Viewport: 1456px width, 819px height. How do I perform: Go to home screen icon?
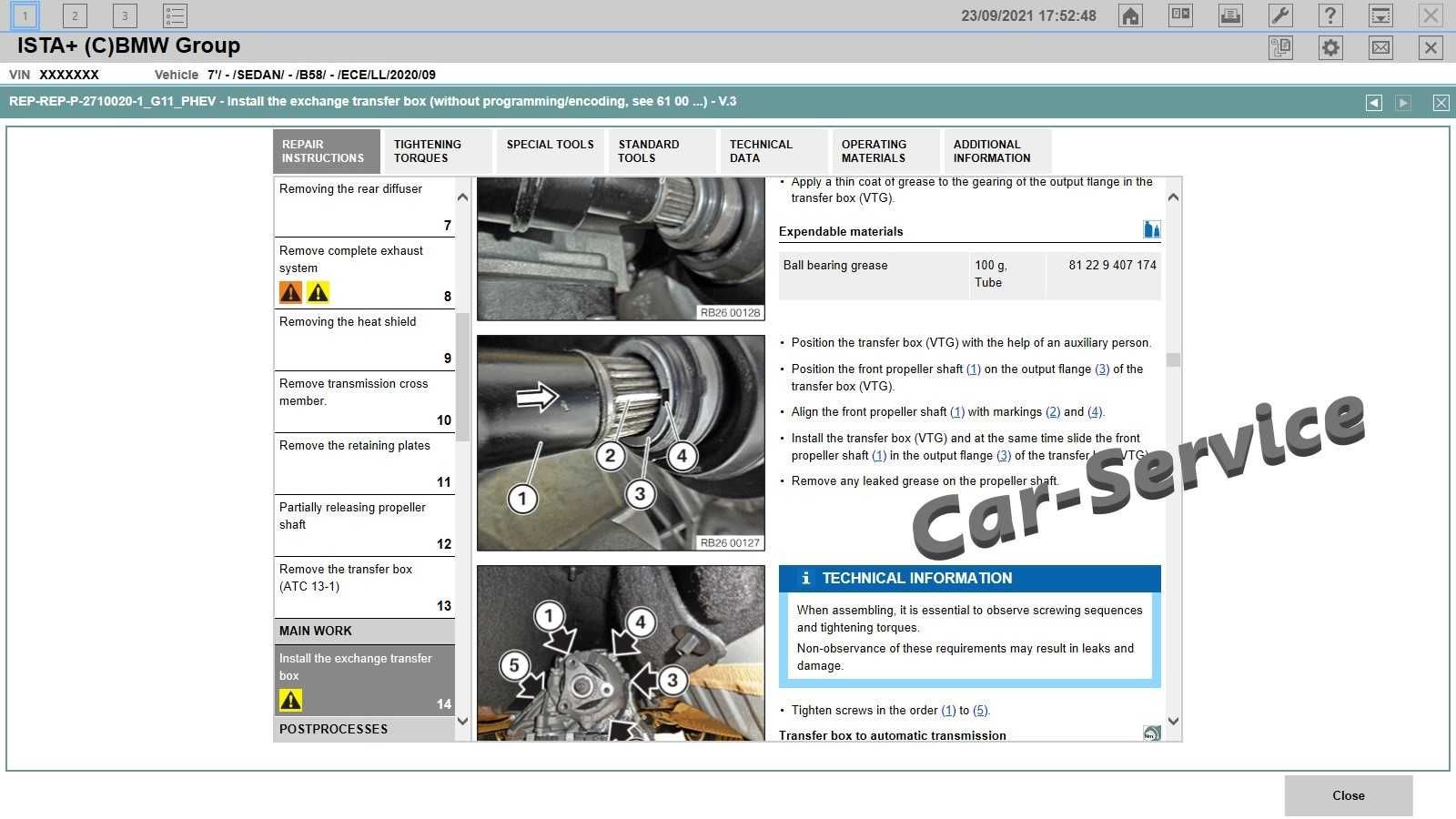[1130, 15]
